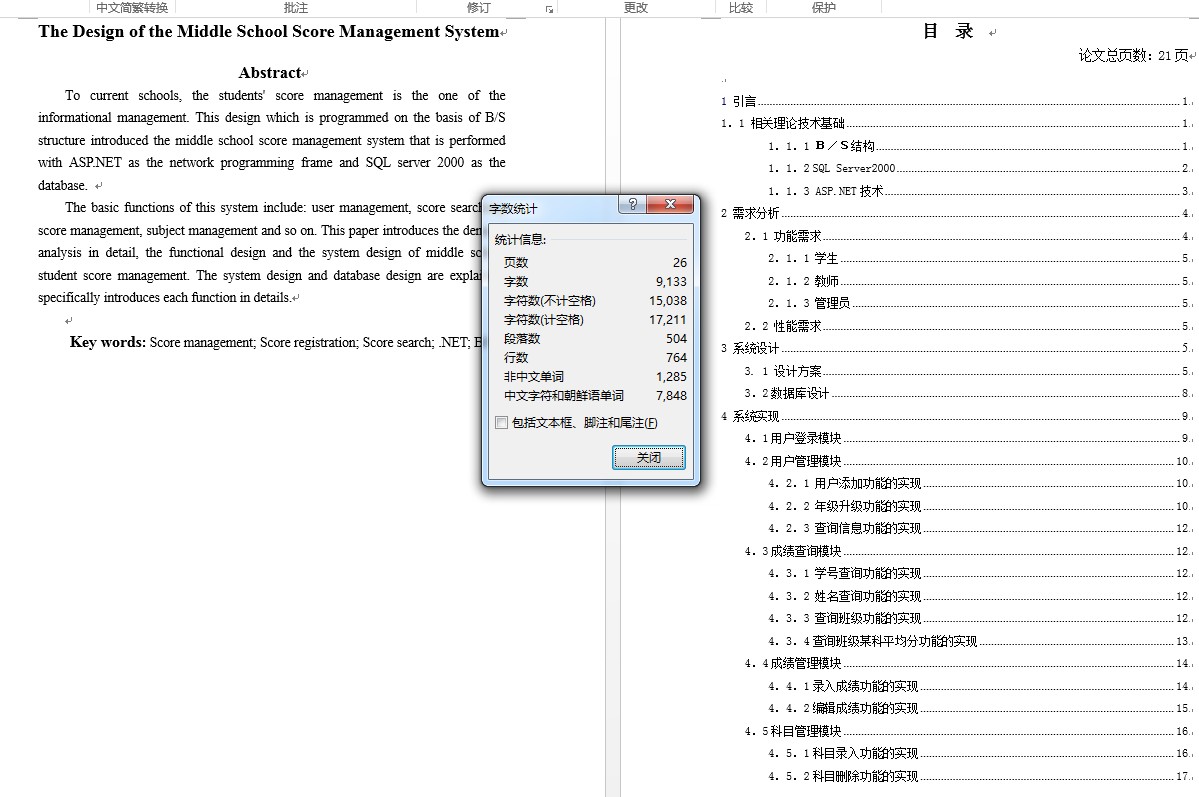Click the 论文总页数：21 页 text

[x=1133, y=55]
